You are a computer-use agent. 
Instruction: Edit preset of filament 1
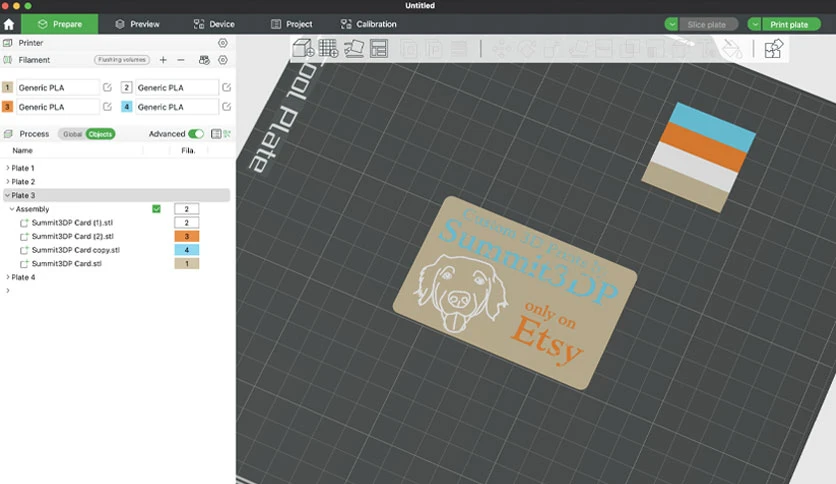(x=107, y=87)
